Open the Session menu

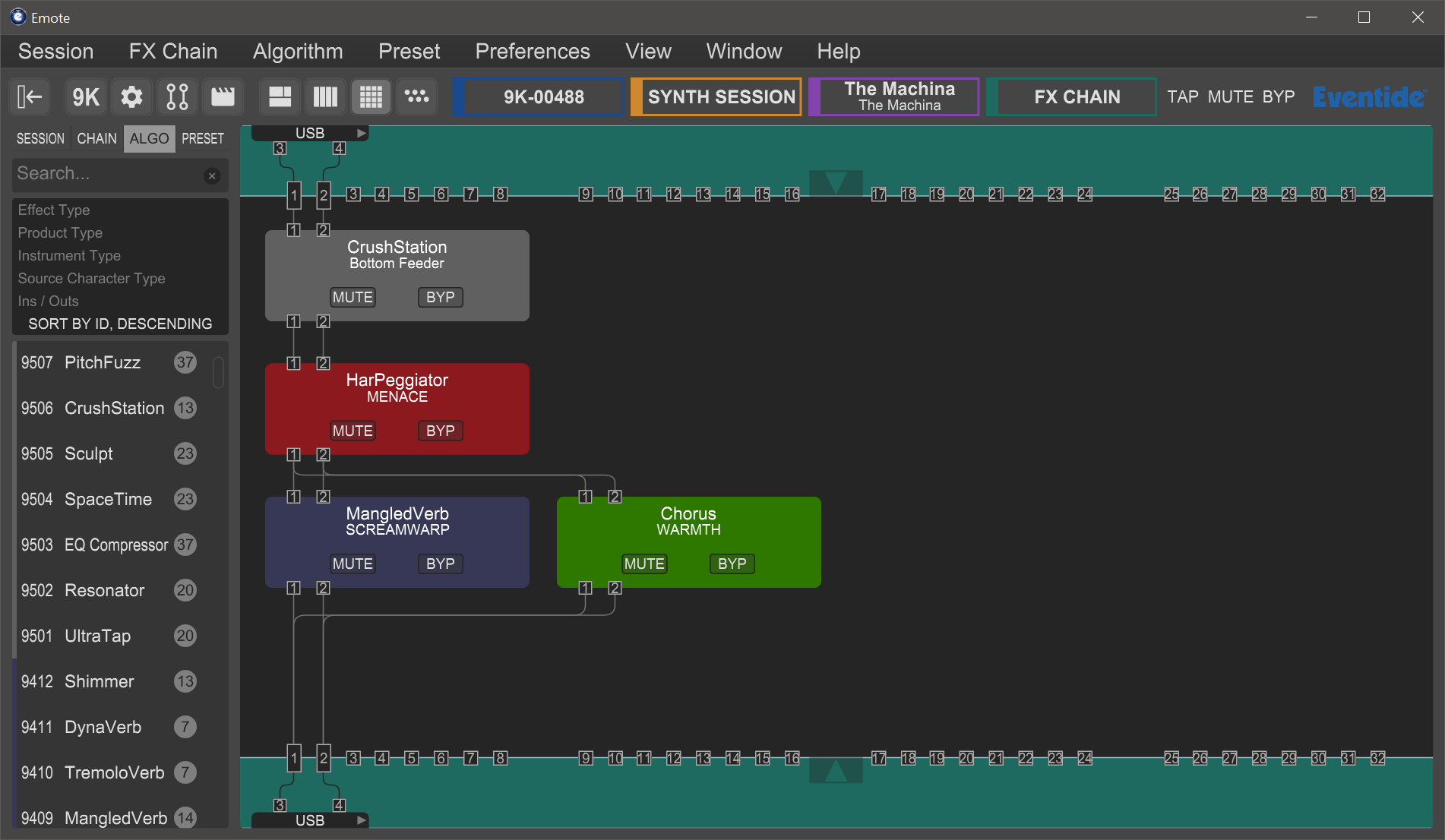click(55, 51)
